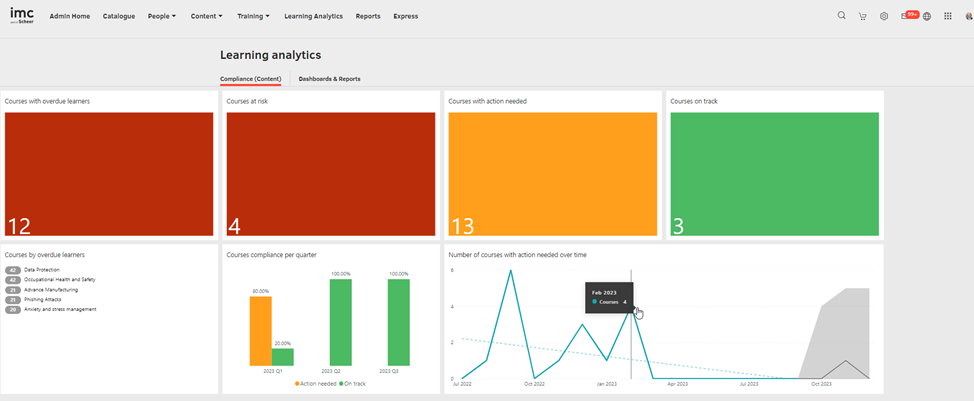
Task: Select the Compliance (Content) tab
Action: pyautogui.click(x=250, y=78)
